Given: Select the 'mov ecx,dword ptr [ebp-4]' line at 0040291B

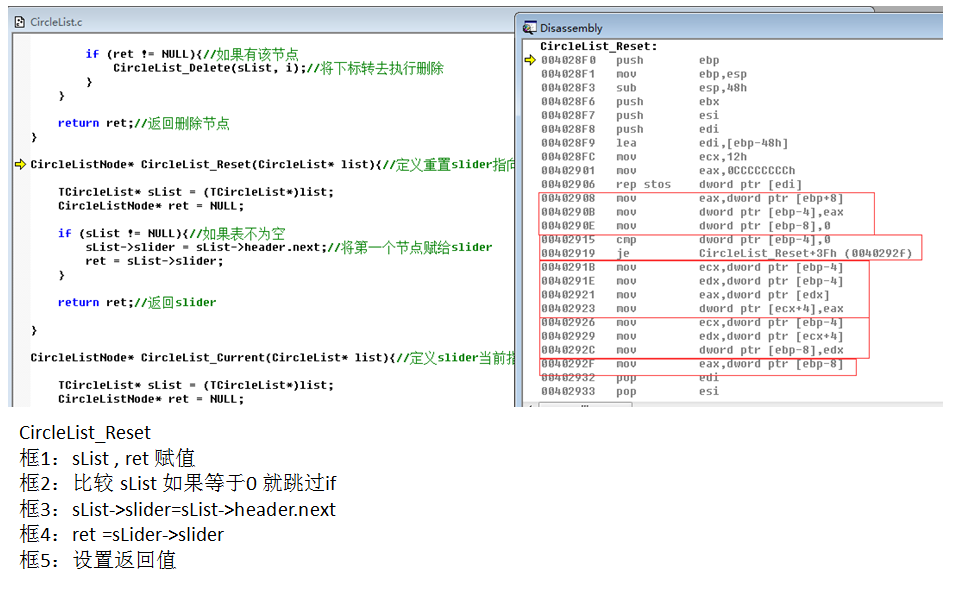Looking at the screenshot, I should [x=692, y=267].
